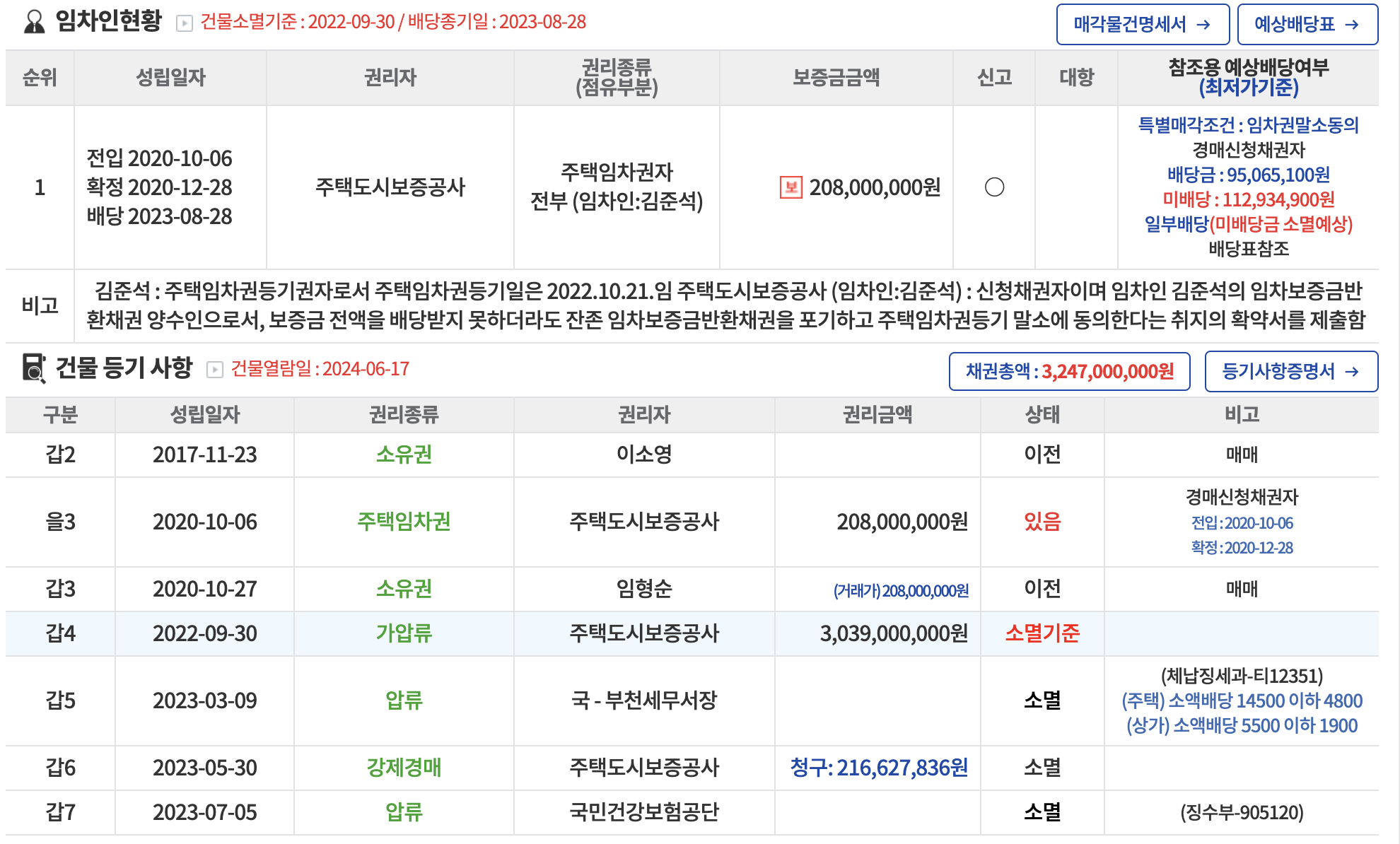Click the red deposit badge icon by 208,000,000원
This screenshot has height=844, width=1400.
click(x=791, y=187)
